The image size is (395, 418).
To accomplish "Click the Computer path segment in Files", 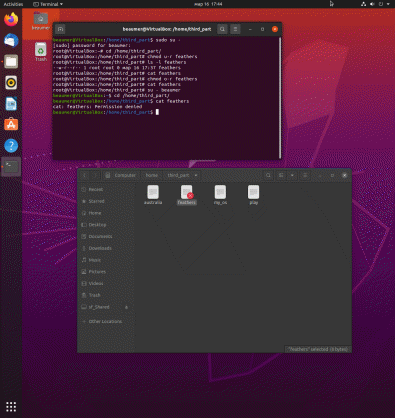I will [x=121, y=175].
